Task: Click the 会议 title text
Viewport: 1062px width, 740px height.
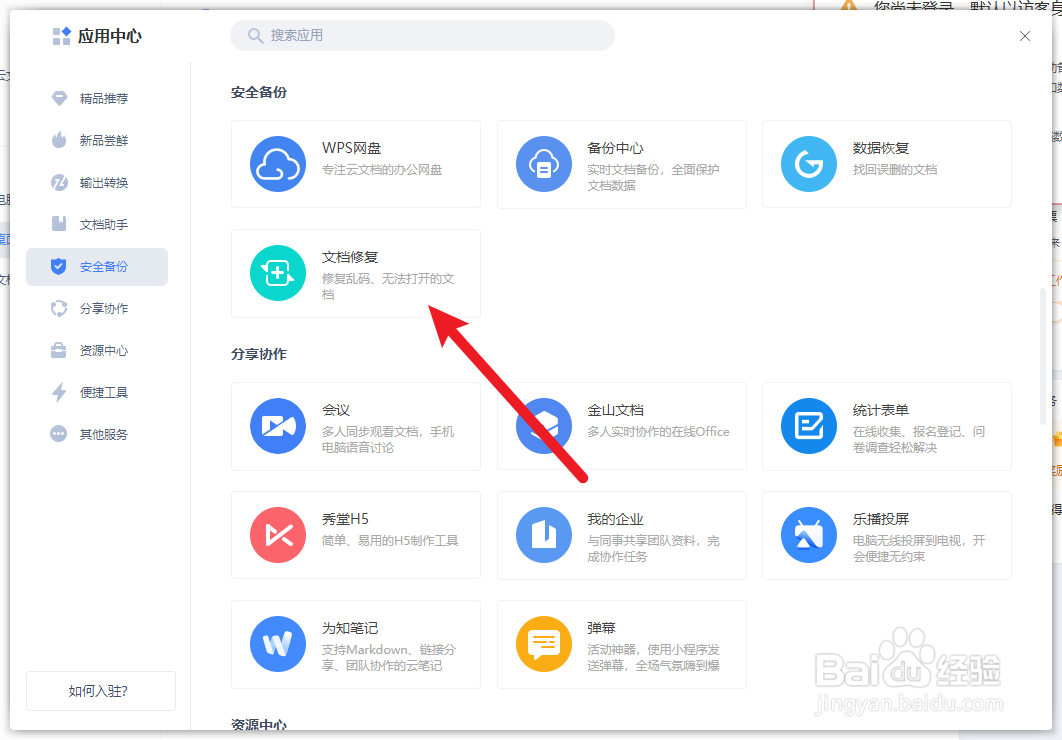Action: (x=336, y=410)
